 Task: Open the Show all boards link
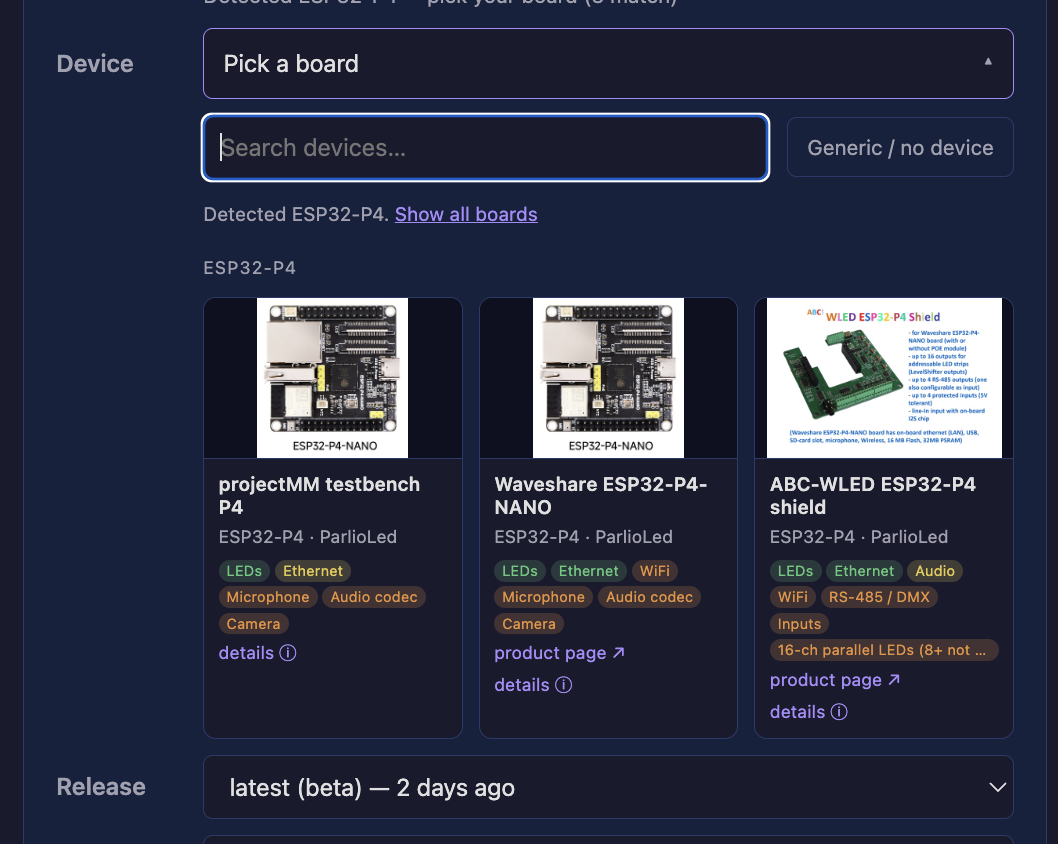point(466,214)
